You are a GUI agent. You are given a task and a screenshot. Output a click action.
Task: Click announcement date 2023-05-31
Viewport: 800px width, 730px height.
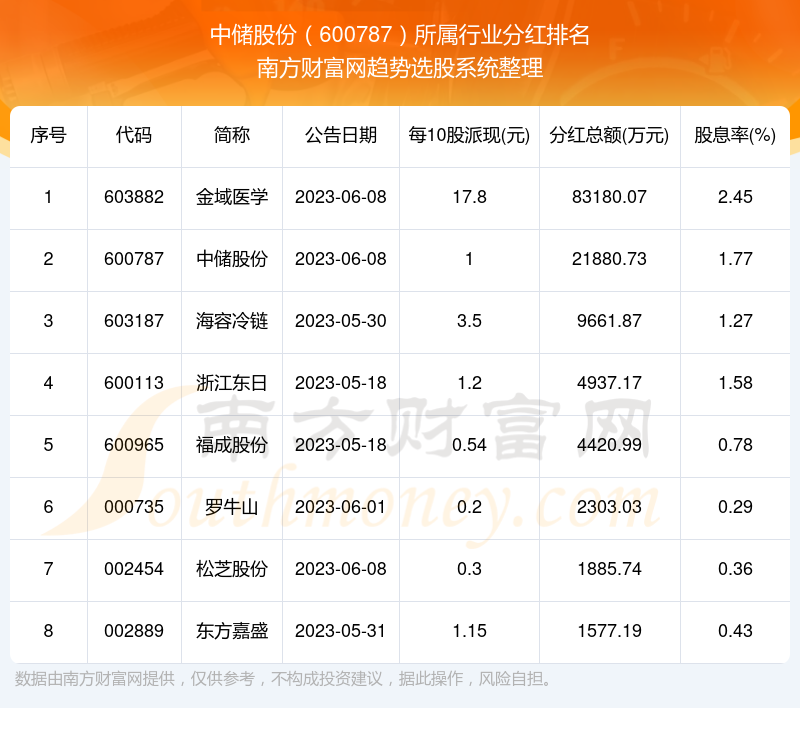341,631
